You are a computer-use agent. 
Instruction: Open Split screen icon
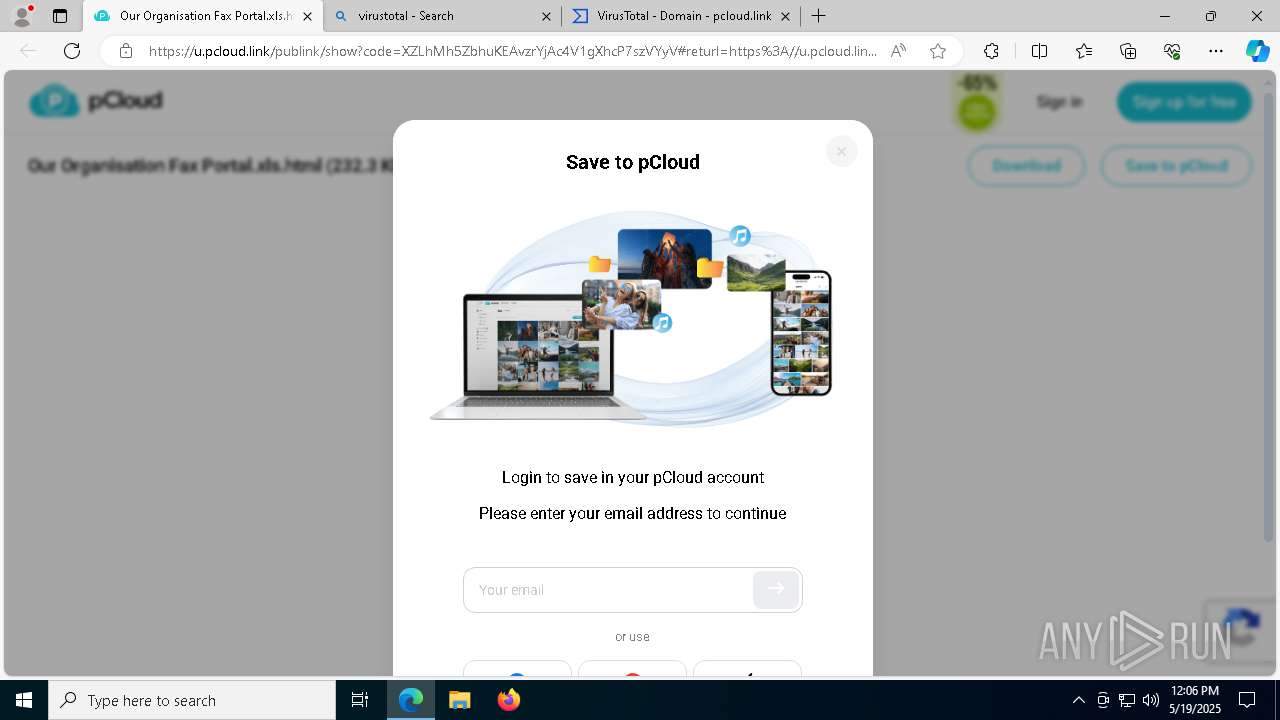point(1039,51)
